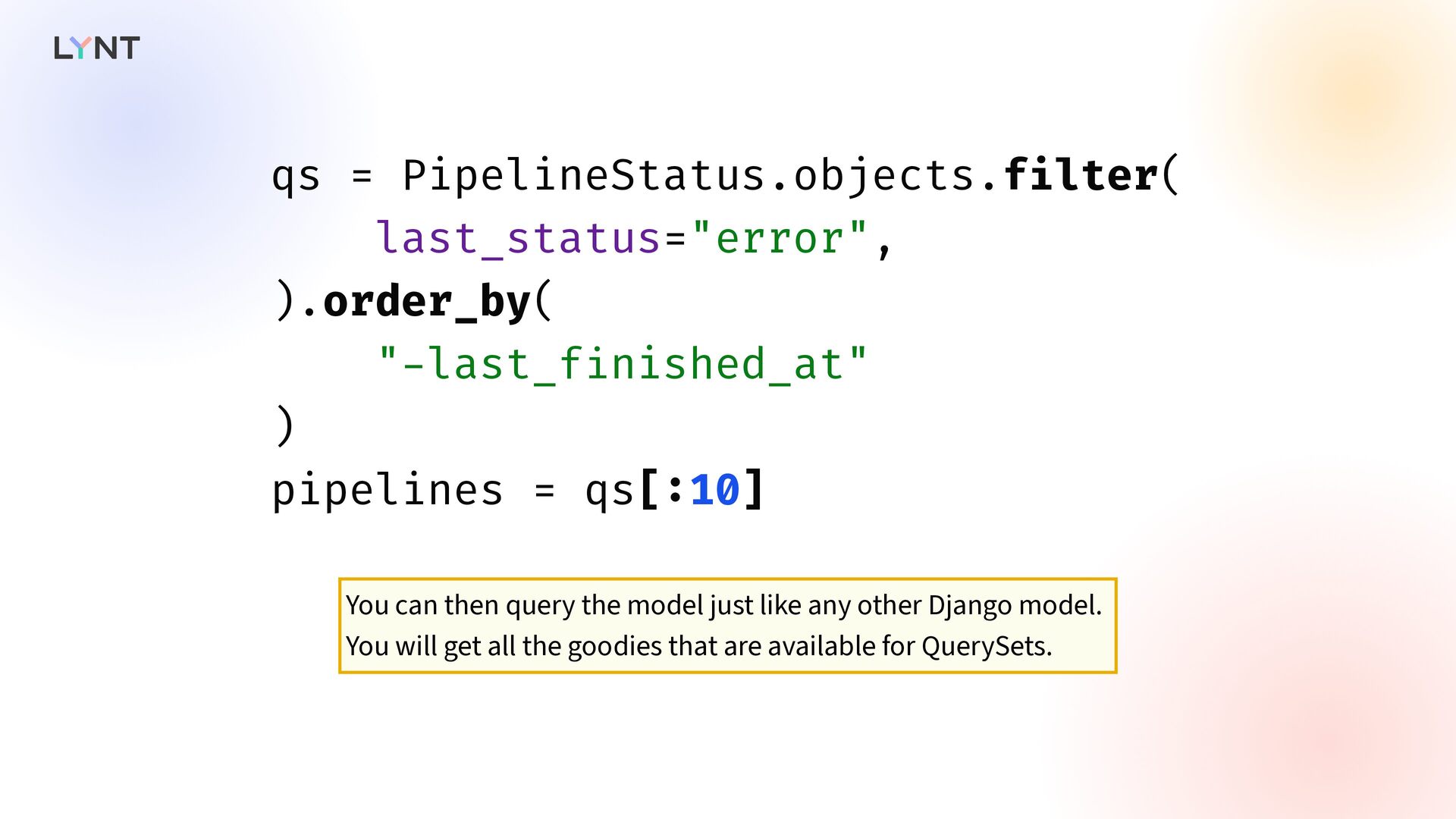Click the bold filter method name
The image size is (1456, 819).
tap(1081, 175)
